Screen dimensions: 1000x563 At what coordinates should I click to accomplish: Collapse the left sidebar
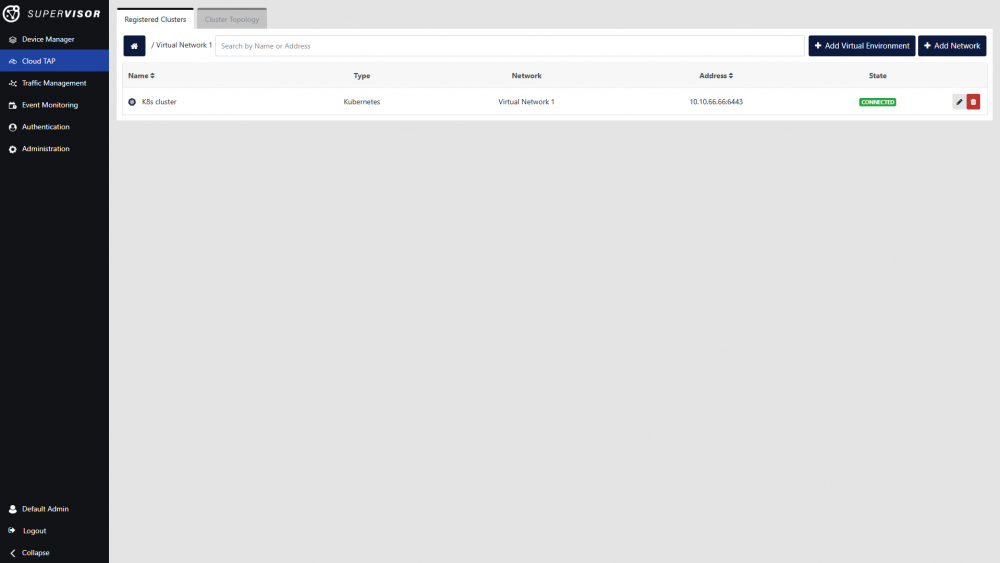click(35, 552)
